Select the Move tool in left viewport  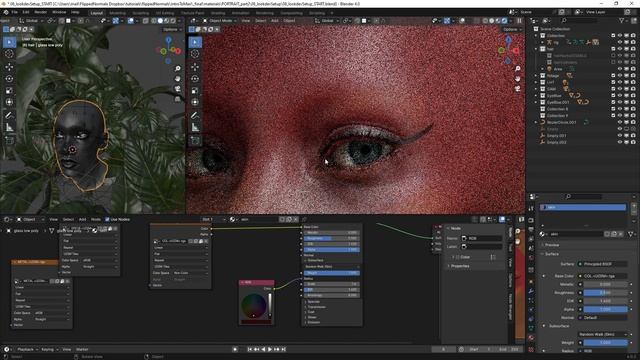(x=9, y=67)
